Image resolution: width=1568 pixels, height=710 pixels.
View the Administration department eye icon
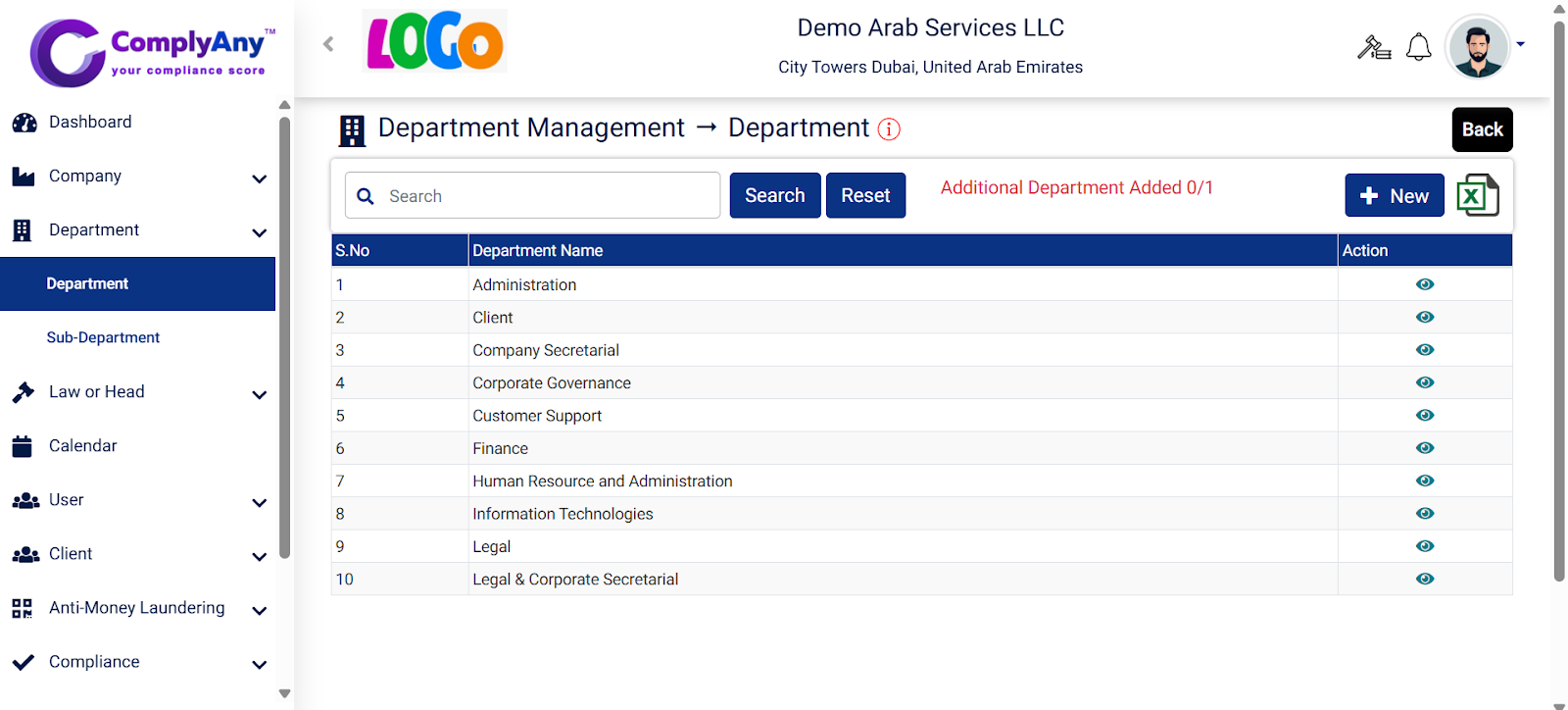coord(1425,284)
